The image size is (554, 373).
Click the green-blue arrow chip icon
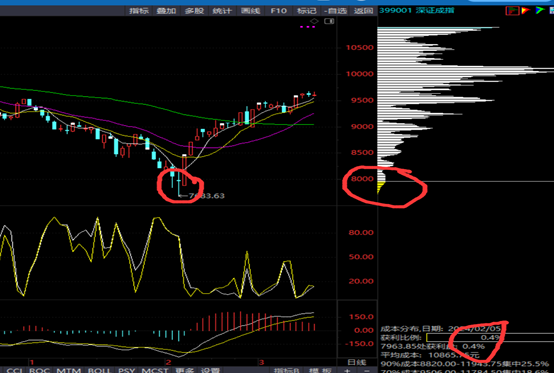click(x=540, y=11)
